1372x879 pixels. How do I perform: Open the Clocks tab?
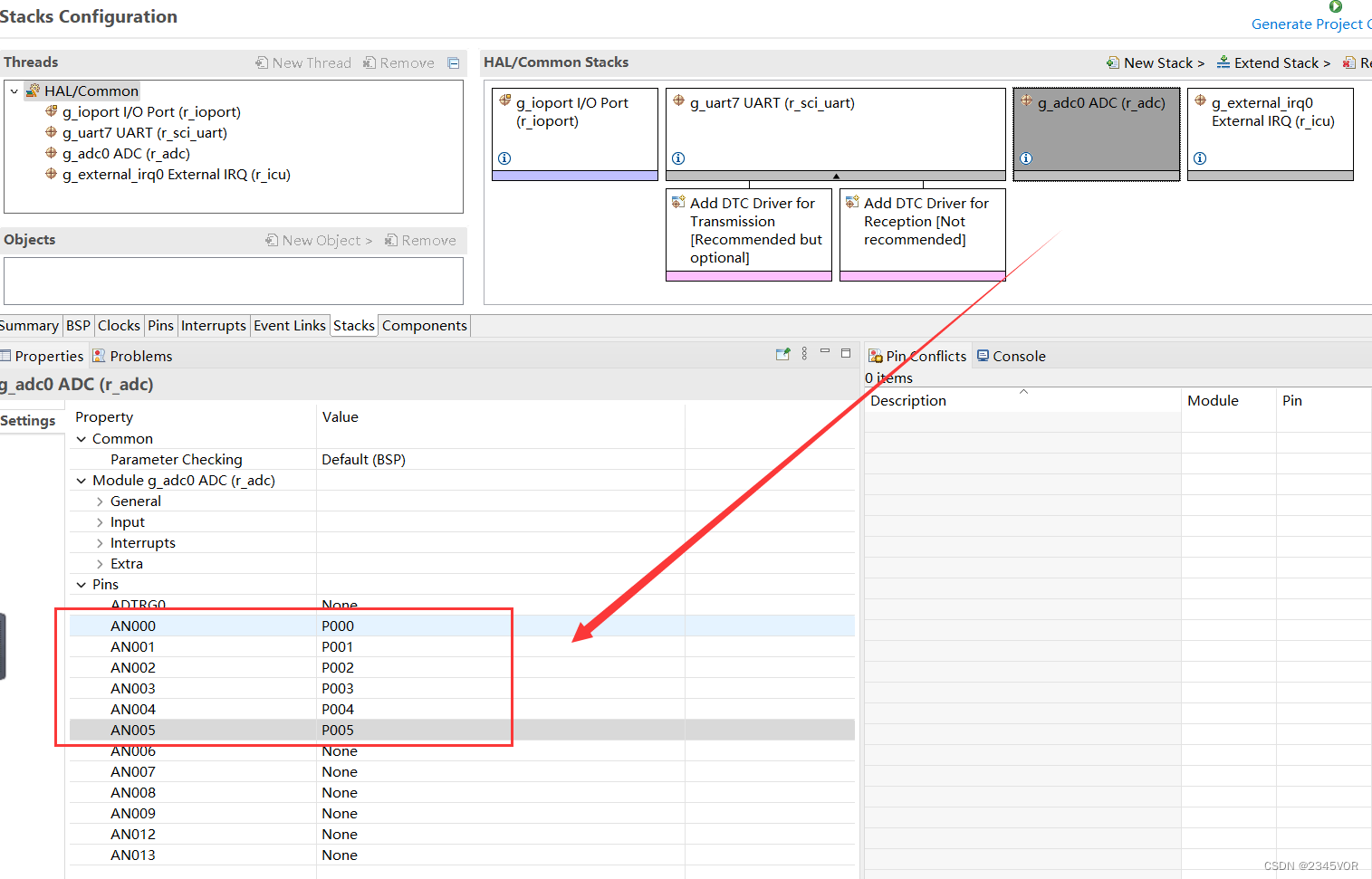pos(119,326)
